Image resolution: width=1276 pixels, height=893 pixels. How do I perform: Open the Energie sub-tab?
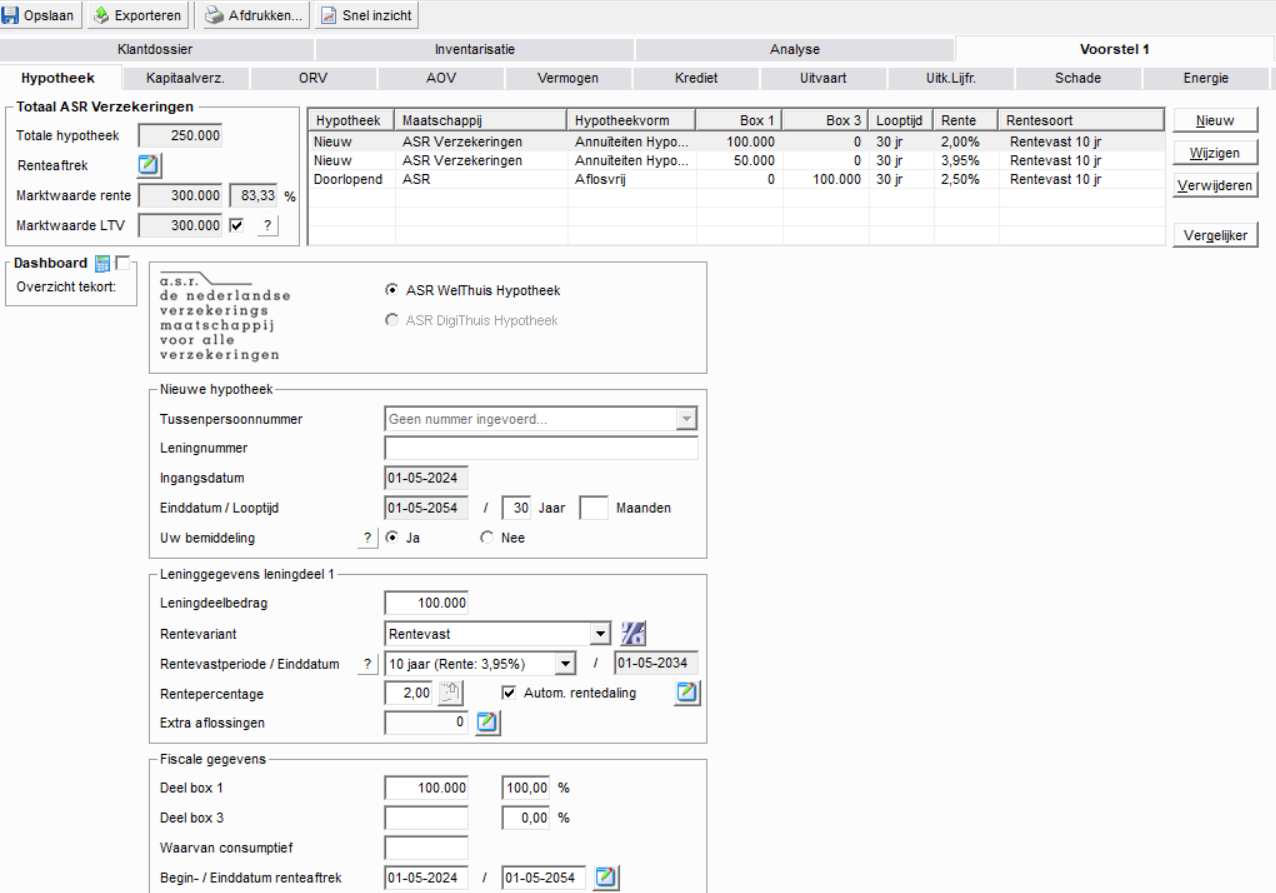pos(1206,78)
